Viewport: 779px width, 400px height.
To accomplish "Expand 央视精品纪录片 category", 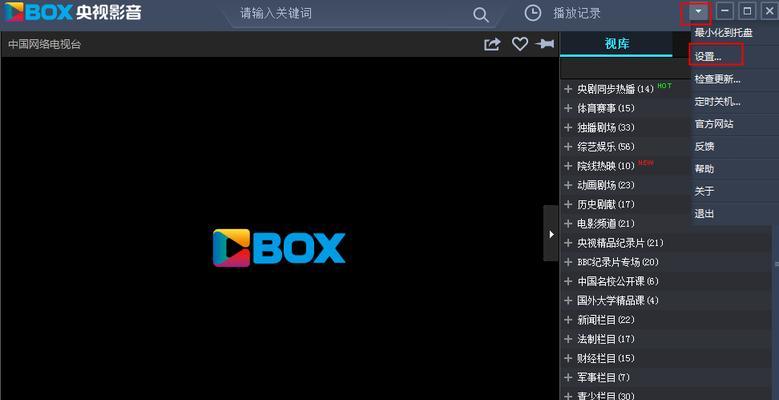I will pyautogui.click(x=568, y=243).
